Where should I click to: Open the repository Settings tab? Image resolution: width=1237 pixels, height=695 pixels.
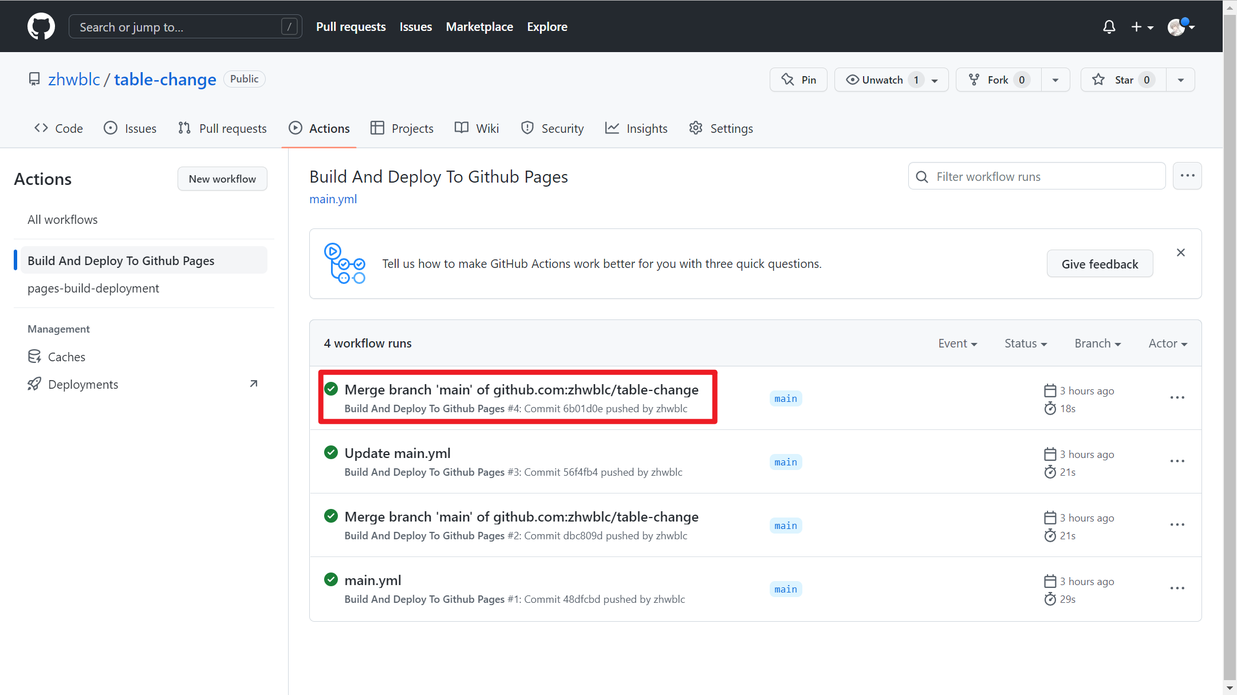click(x=721, y=128)
